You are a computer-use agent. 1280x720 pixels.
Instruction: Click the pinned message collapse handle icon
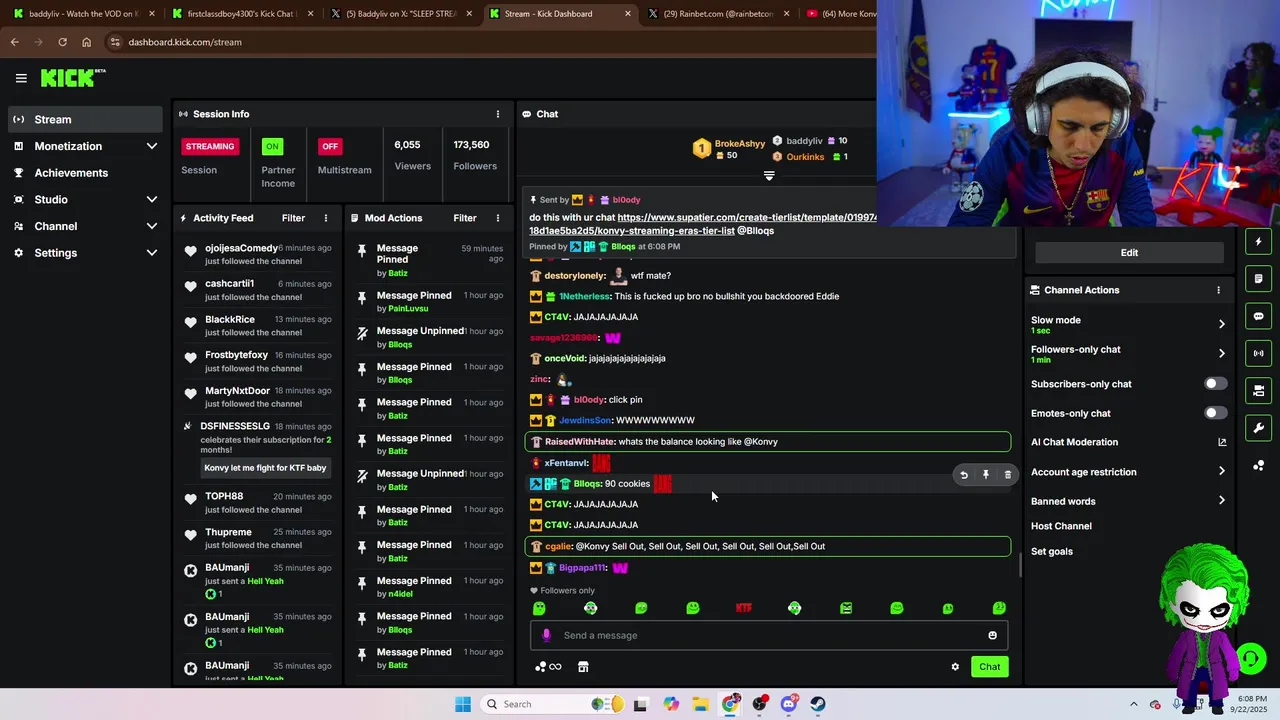tap(769, 176)
